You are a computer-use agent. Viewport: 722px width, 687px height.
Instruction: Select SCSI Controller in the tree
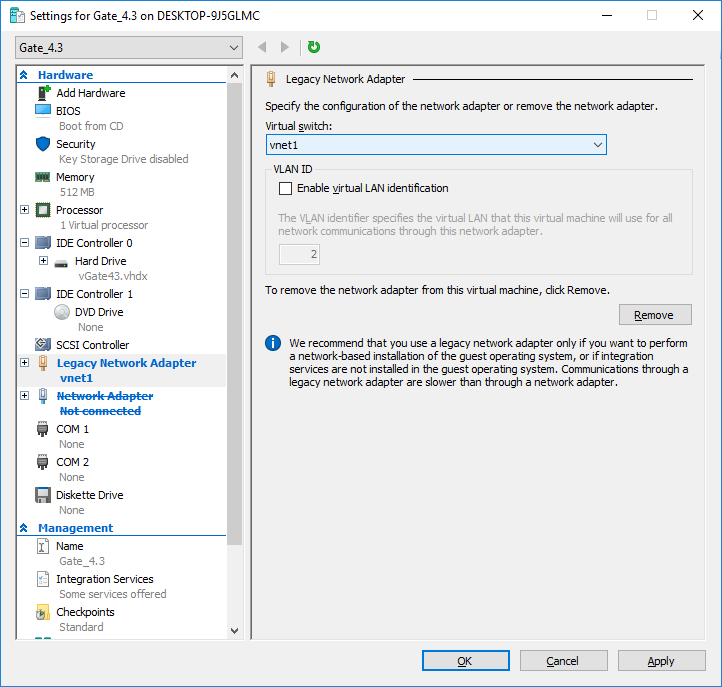tap(93, 345)
